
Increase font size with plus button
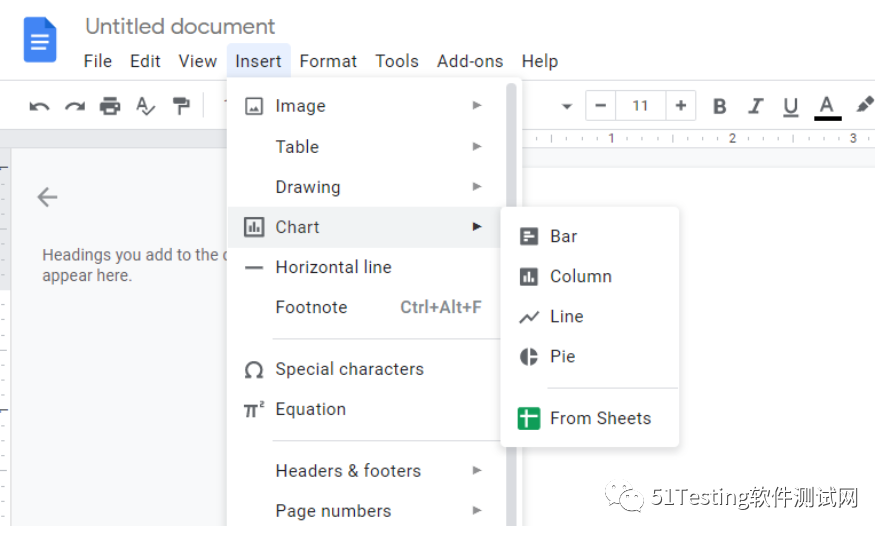pos(681,106)
